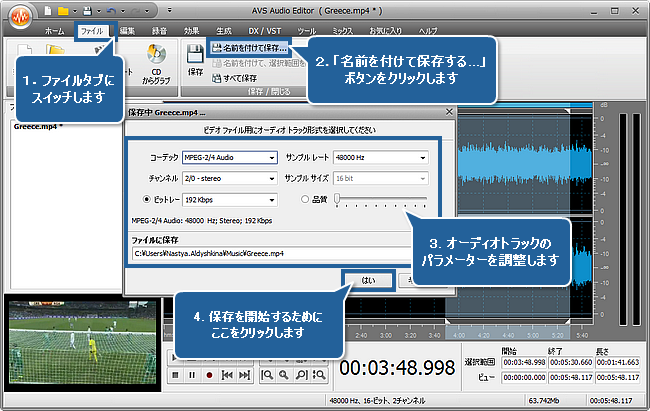
Task: Click the MPEG-2/4 Audio: 48000 Hz; Stereo; 192 Kbps summary
Action: click(202, 221)
